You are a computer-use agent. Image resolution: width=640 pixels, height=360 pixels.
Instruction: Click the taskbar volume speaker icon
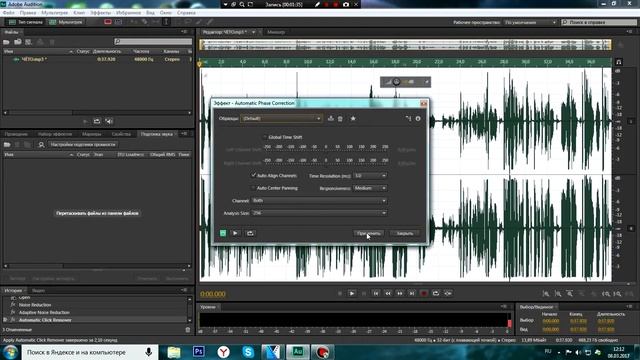578,352
